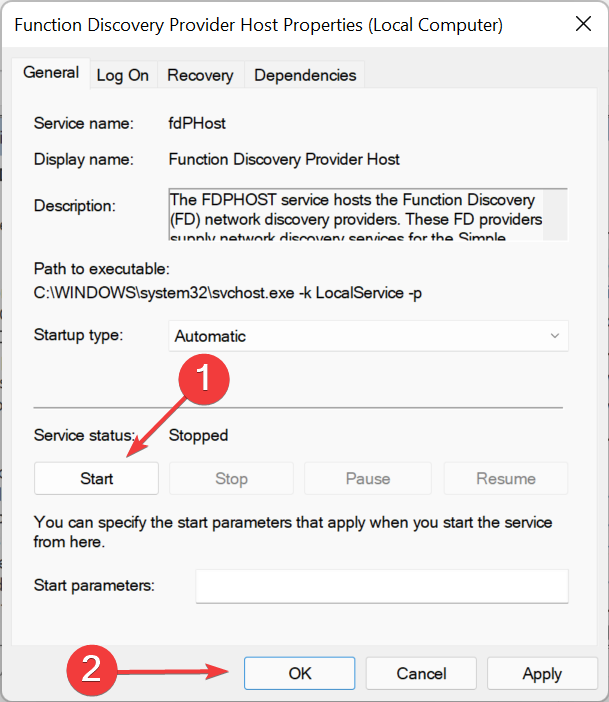
Task: Click the Stop service button
Action: click(x=231, y=478)
